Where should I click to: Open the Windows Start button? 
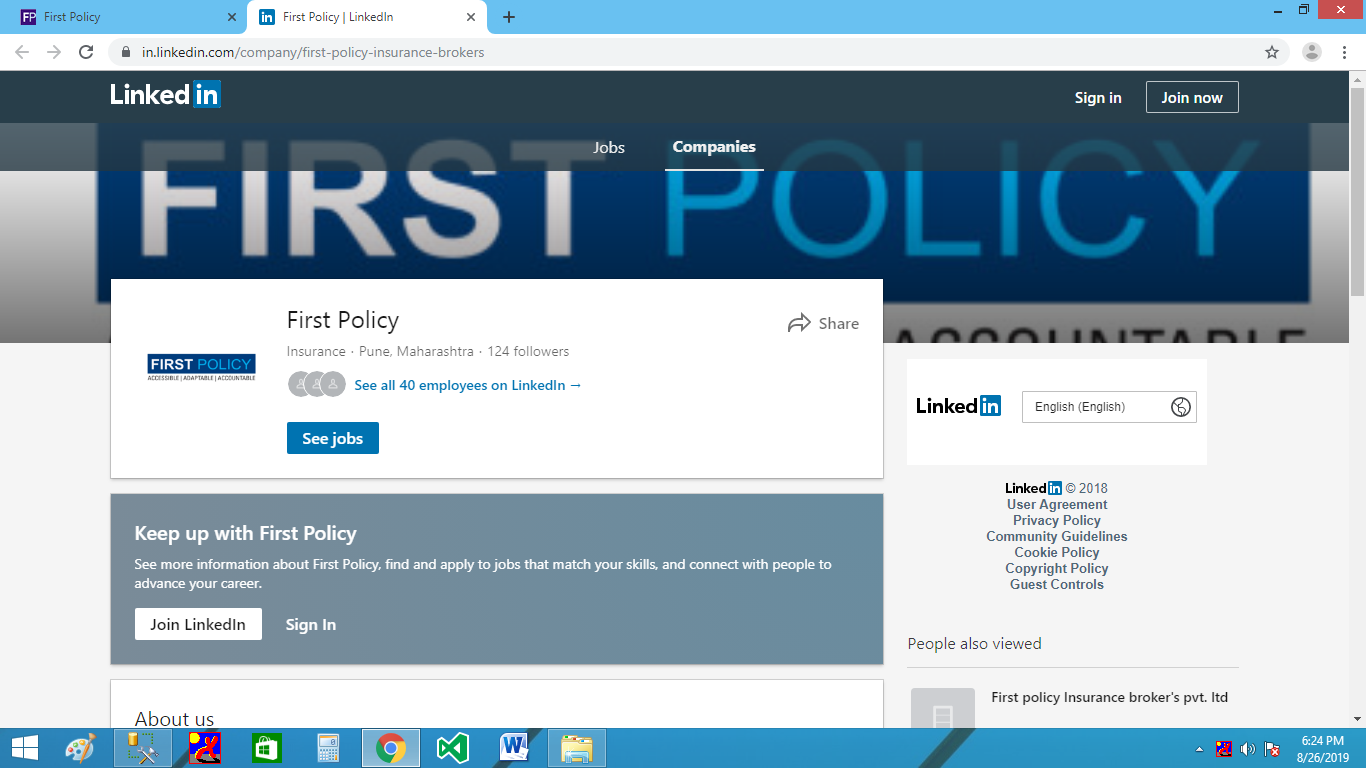click(24, 748)
